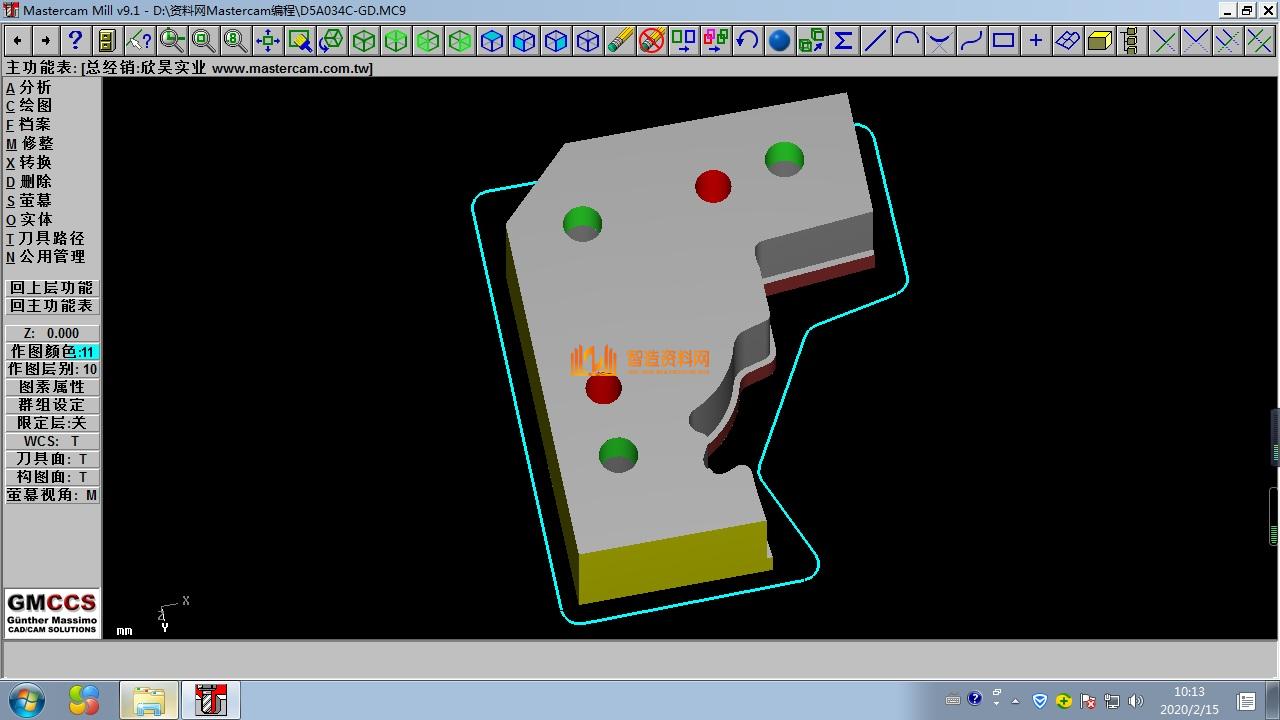Change the 刀具面 tool plane setting

coord(52,459)
